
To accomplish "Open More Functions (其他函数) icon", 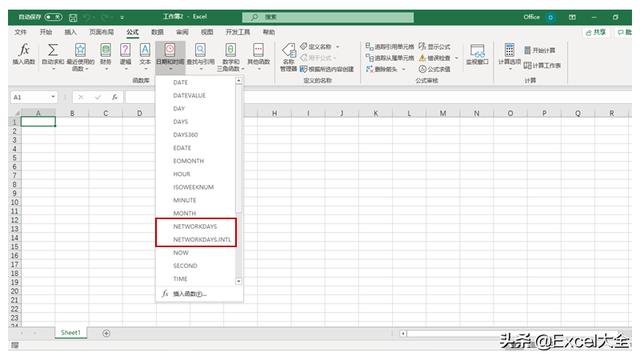I will (x=258, y=50).
